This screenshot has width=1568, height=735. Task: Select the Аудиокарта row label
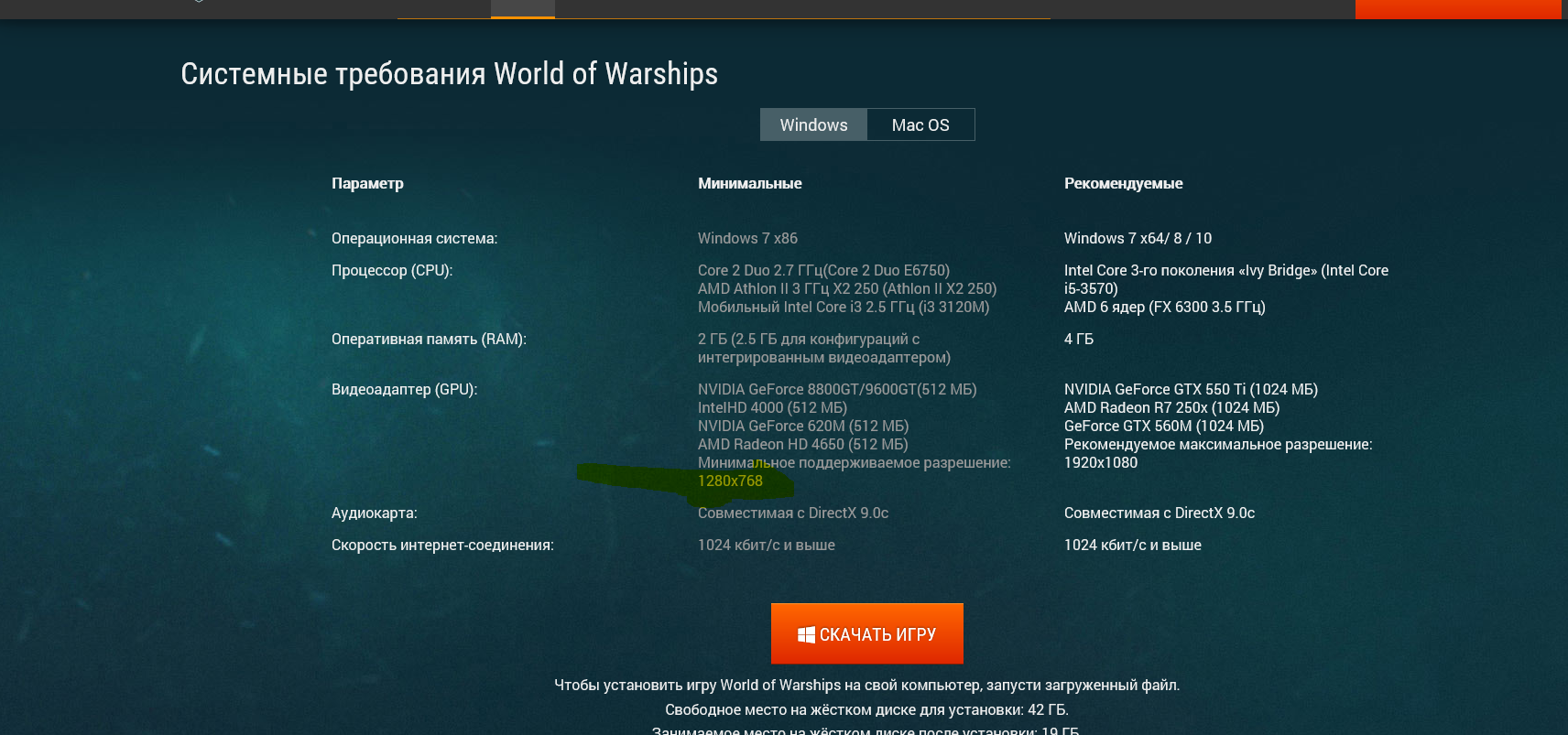coord(374,513)
